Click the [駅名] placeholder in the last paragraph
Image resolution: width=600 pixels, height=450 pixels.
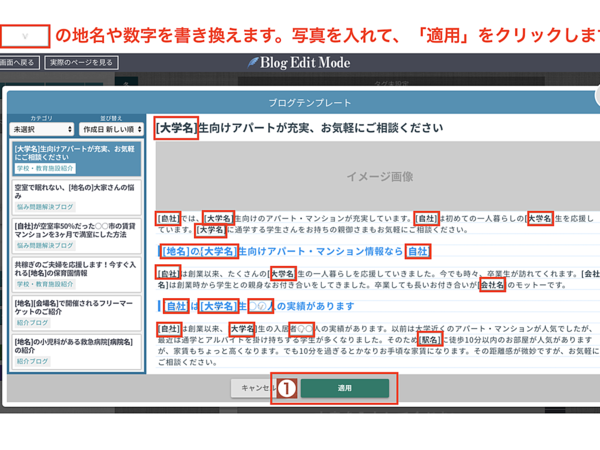tap(428, 339)
